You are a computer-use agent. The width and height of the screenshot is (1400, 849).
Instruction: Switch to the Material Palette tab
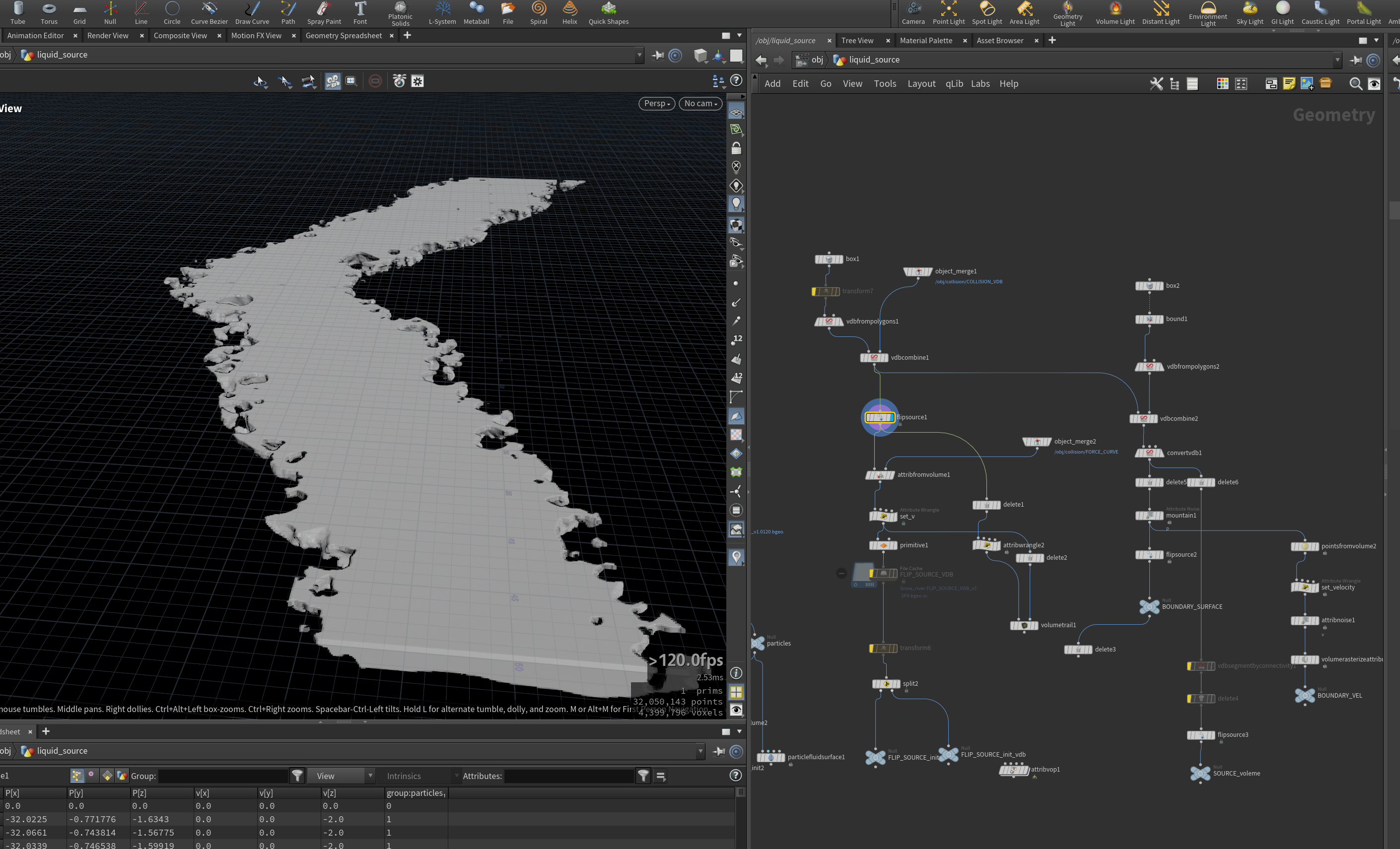[x=925, y=40]
